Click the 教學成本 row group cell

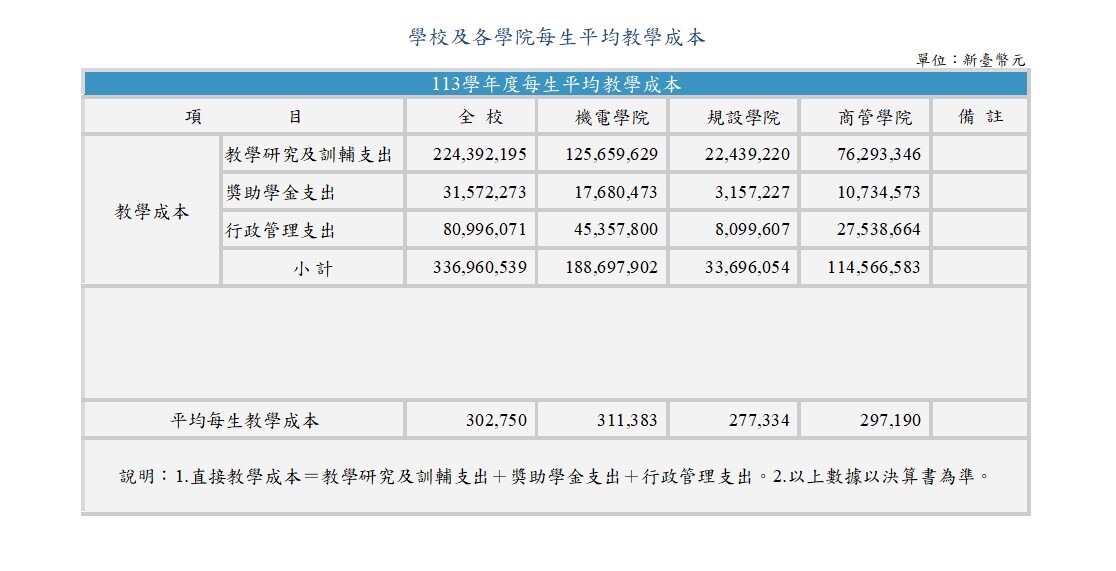click(152, 212)
